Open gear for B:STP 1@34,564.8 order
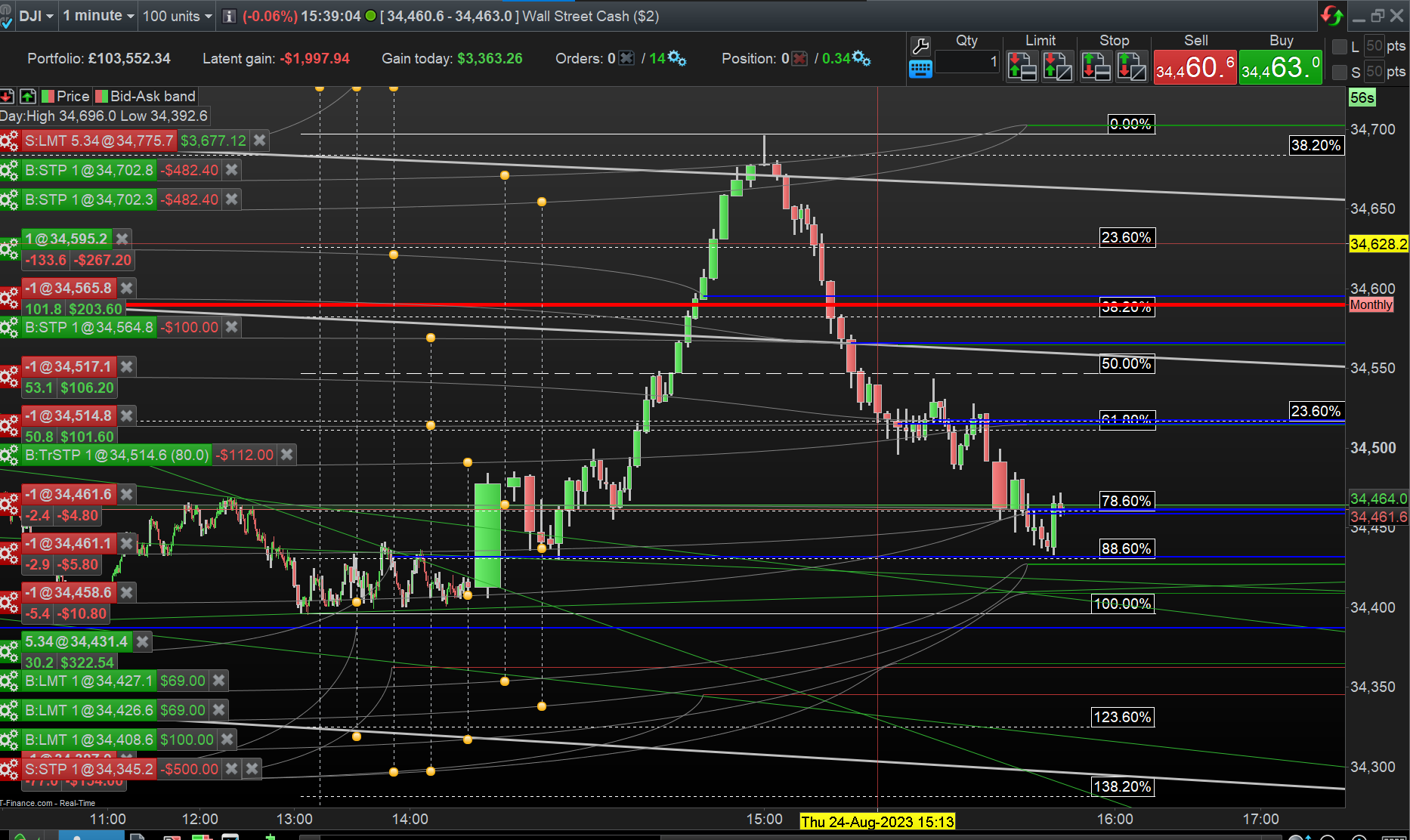This screenshot has width=1410, height=840. (x=9, y=327)
